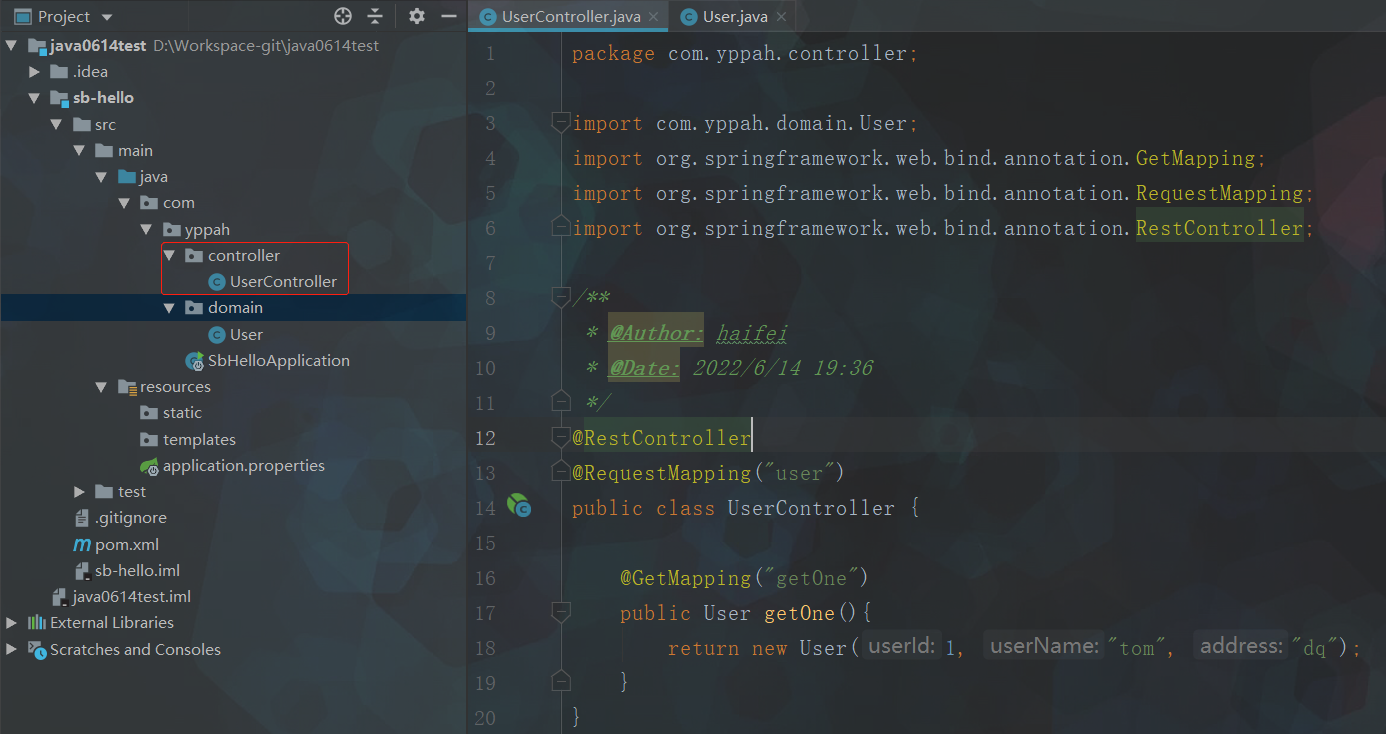The width and height of the screenshot is (1386, 734).
Task: Close the UserController.java tab
Action: [653, 17]
